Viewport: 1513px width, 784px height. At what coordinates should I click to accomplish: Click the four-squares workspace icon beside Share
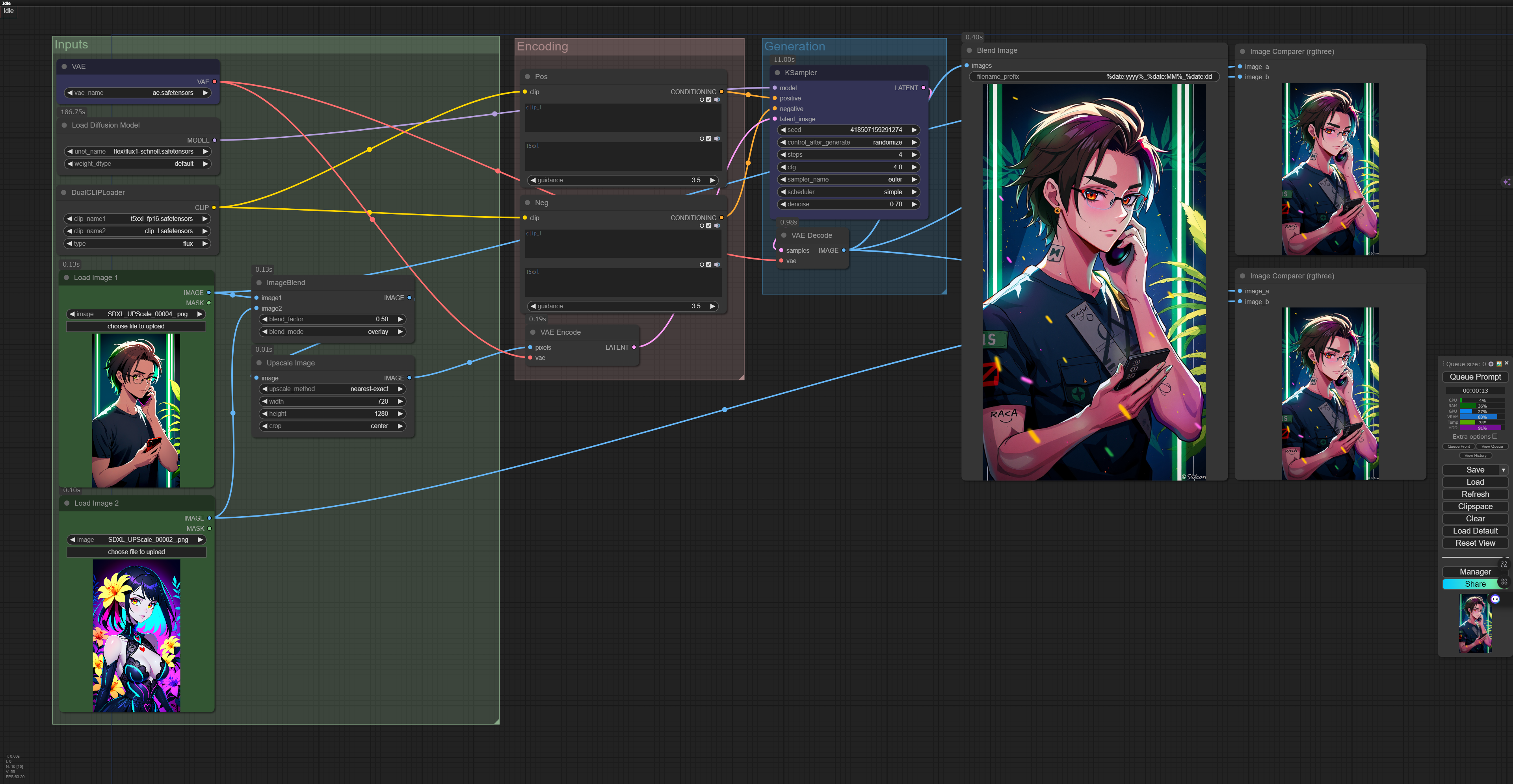1504,582
